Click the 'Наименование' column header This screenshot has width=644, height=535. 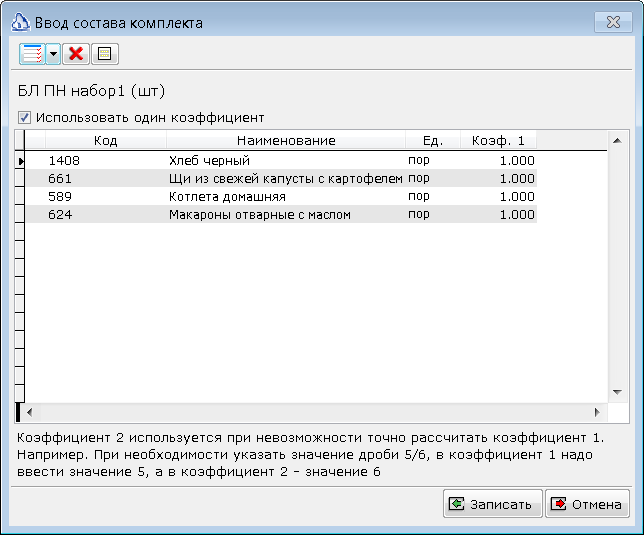(286, 141)
